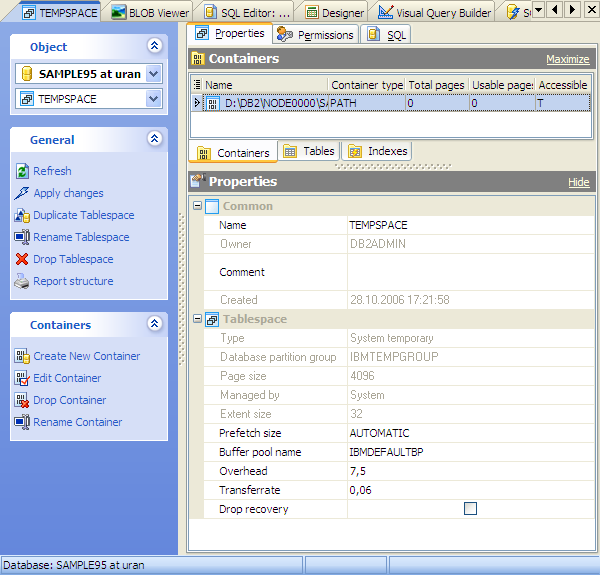This screenshot has height=575, width=600.
Task: Toggle the Drop recovery checkbox
Action: (470, 509)
